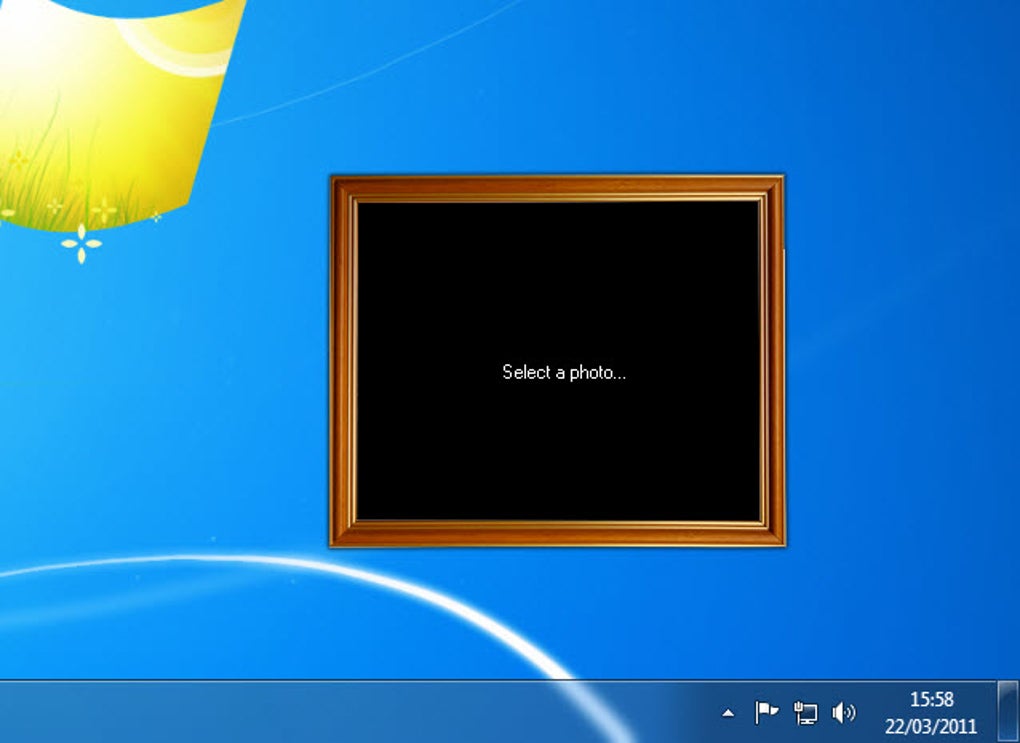Open the network connection tray icon
This screenshot has width=1020, height=743.
tap(805, 712)
